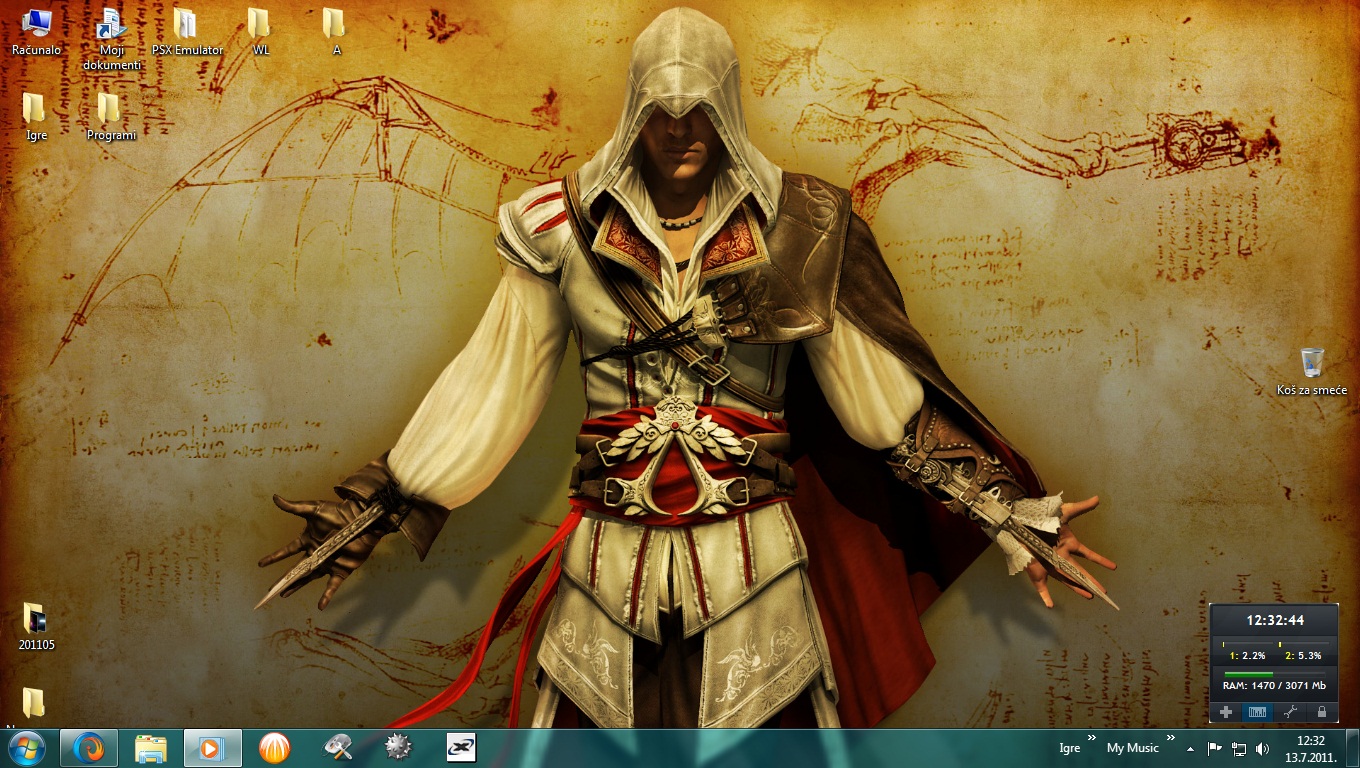
Task: Open the Moji dokumenti shortcut
Action: click(111, 39)
